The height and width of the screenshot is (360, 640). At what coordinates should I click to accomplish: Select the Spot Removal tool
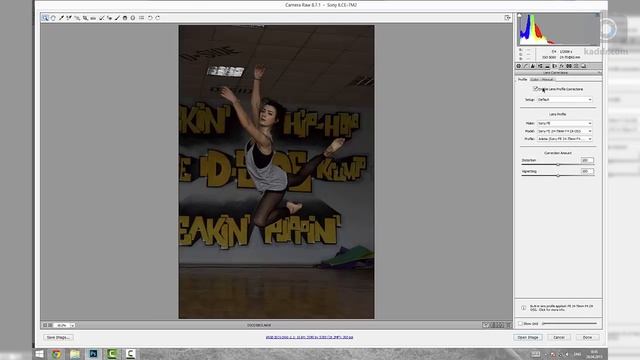(x=102, y=18)
